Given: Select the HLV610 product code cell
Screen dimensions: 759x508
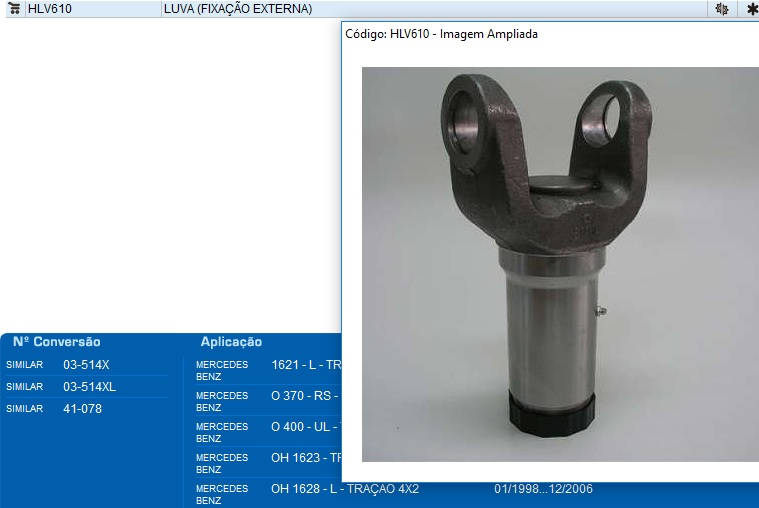Looking at the screenshot, I should click(50, 9).
